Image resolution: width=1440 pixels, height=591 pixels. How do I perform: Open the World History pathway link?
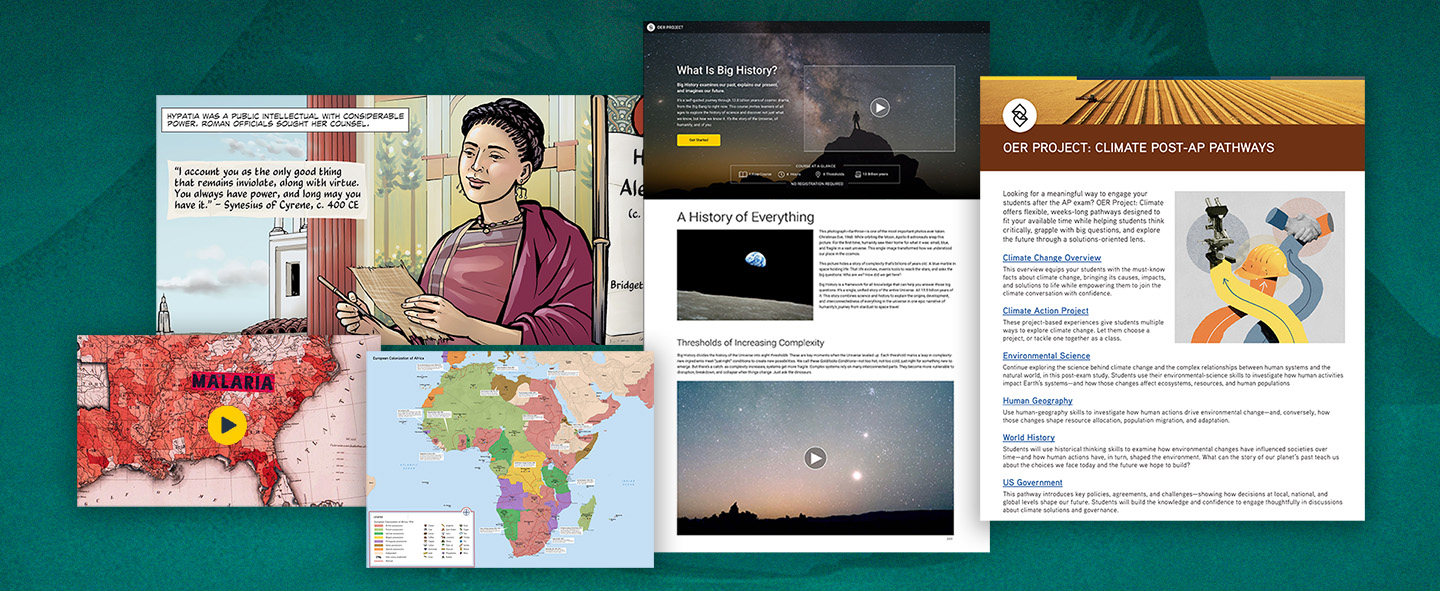coord(1029,438)
